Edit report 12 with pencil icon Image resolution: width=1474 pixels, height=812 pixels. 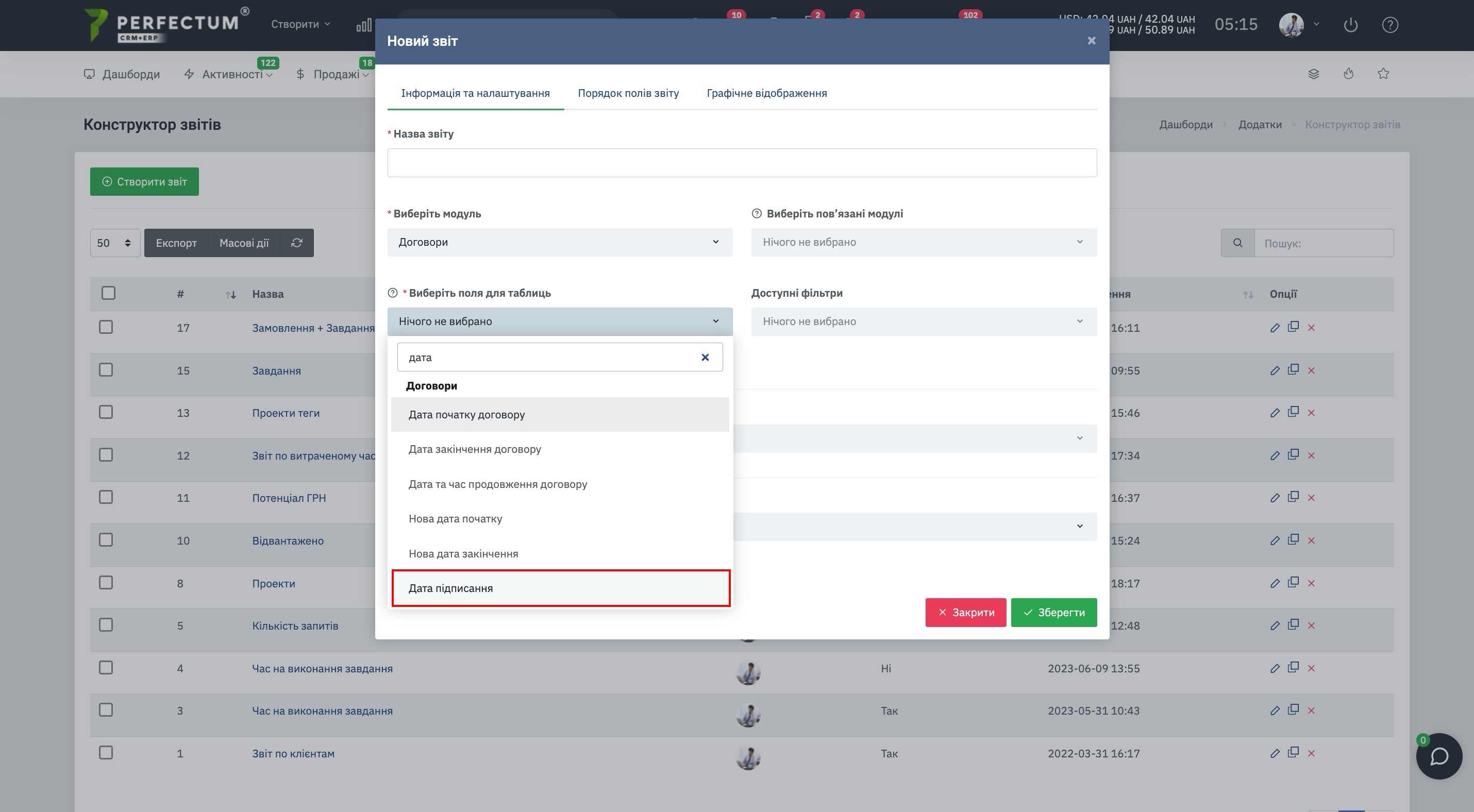[1275, 456]
